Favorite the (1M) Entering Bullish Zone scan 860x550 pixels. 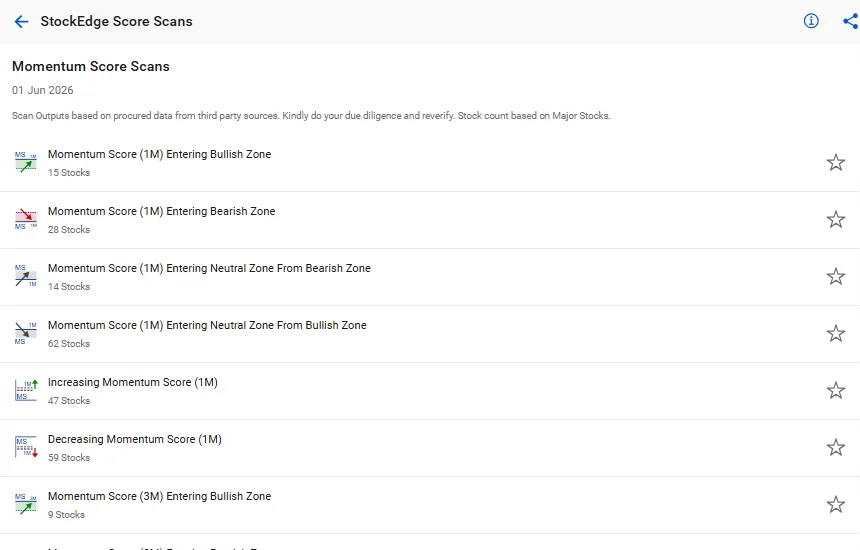pos(835,162)
